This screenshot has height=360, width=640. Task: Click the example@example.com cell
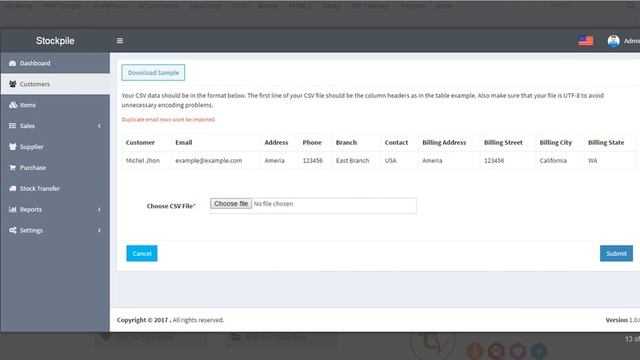(x=209, y=160)
